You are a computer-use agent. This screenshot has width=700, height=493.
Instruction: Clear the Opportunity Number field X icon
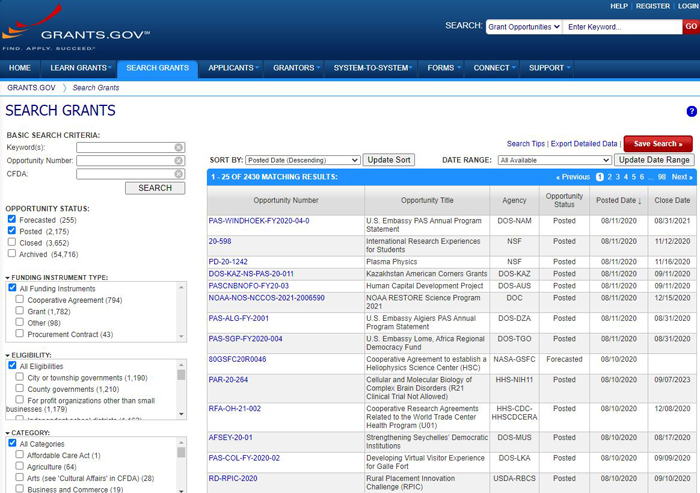pyautogui.click(x=179, y=161)
